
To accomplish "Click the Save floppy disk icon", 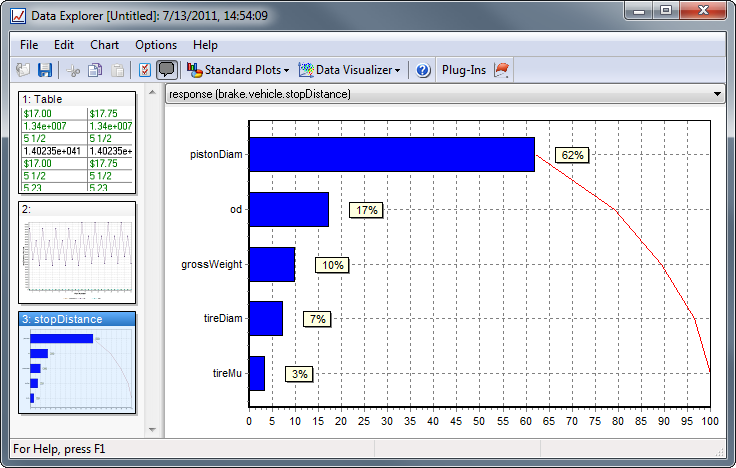I will [x=45, y=70].
